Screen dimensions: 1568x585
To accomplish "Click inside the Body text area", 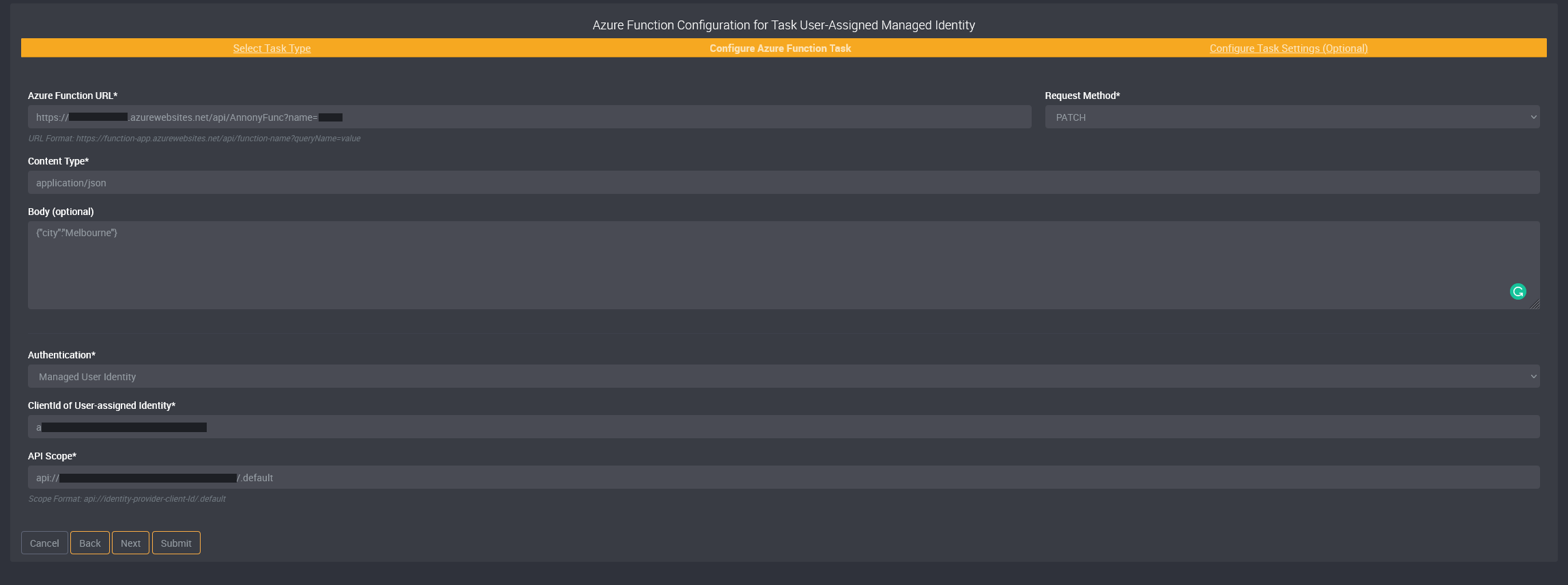I will click(783, 265).
